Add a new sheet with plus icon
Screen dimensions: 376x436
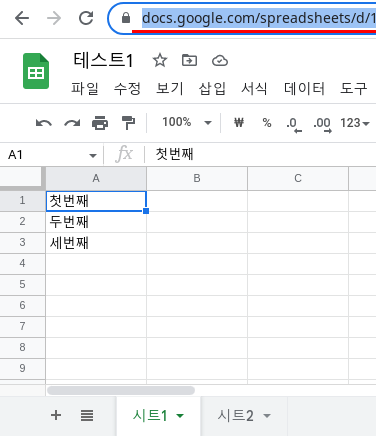[56, 415]
